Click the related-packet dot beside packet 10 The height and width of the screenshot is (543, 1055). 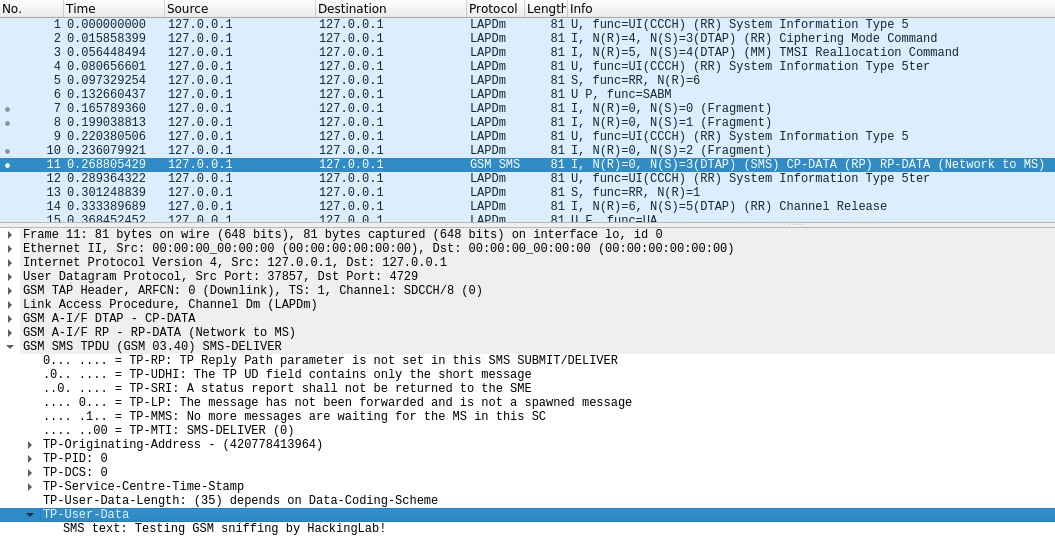pyautogui.click(x=7, y=151)
